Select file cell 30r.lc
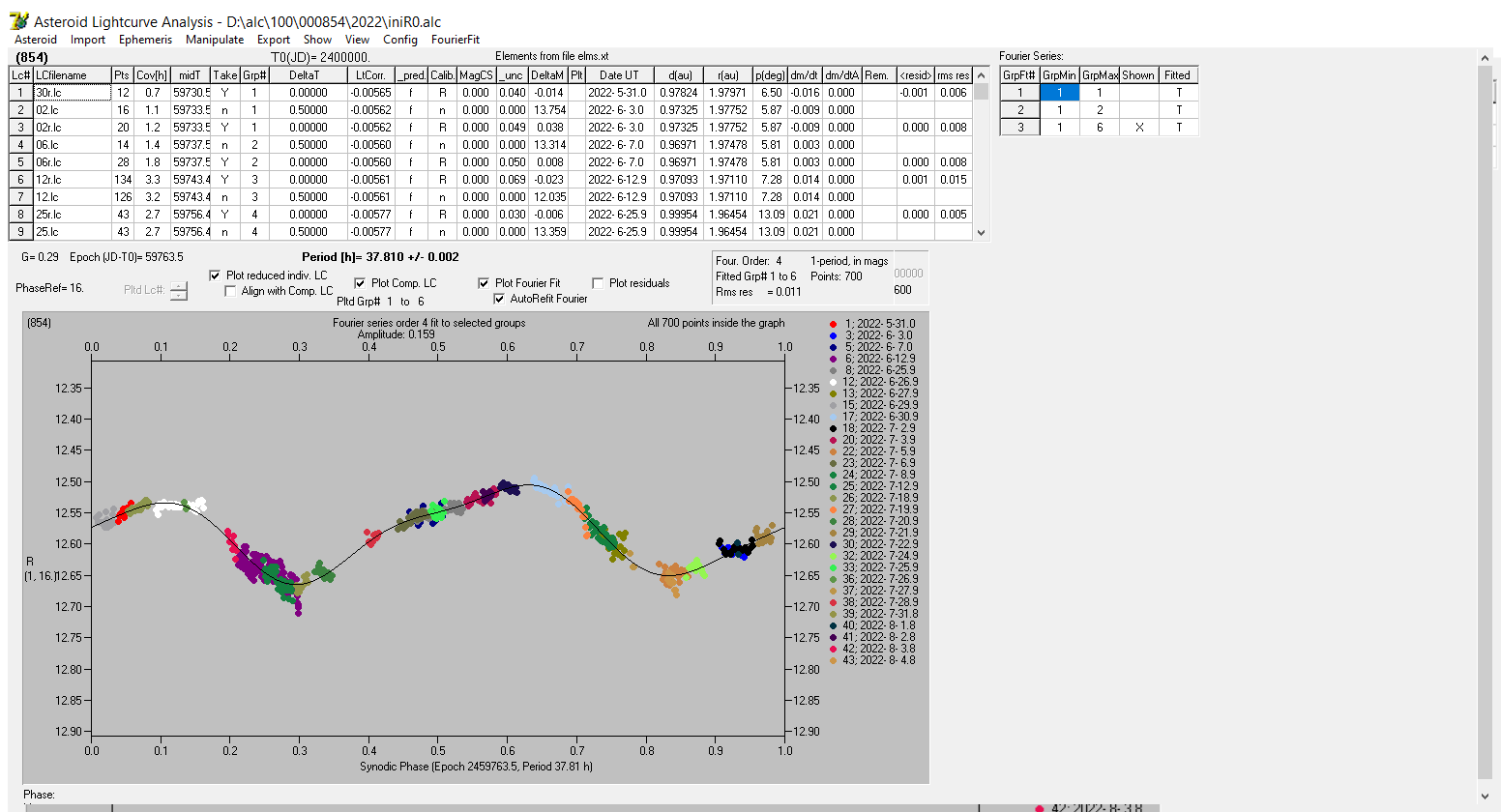This screenshot has height=812, width=1501. click(72, 93)
